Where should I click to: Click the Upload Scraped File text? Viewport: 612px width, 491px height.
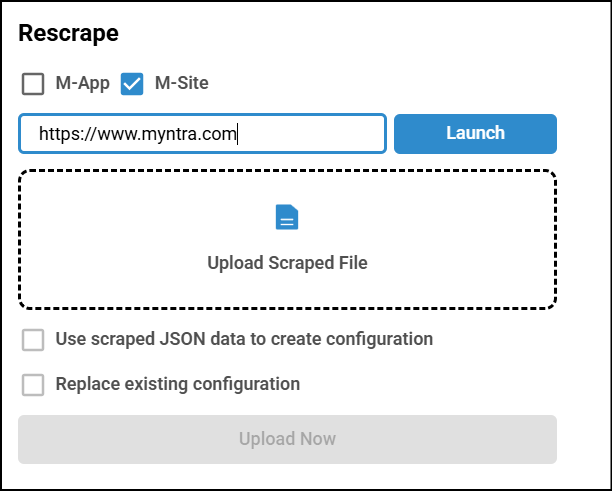(287, 263)
